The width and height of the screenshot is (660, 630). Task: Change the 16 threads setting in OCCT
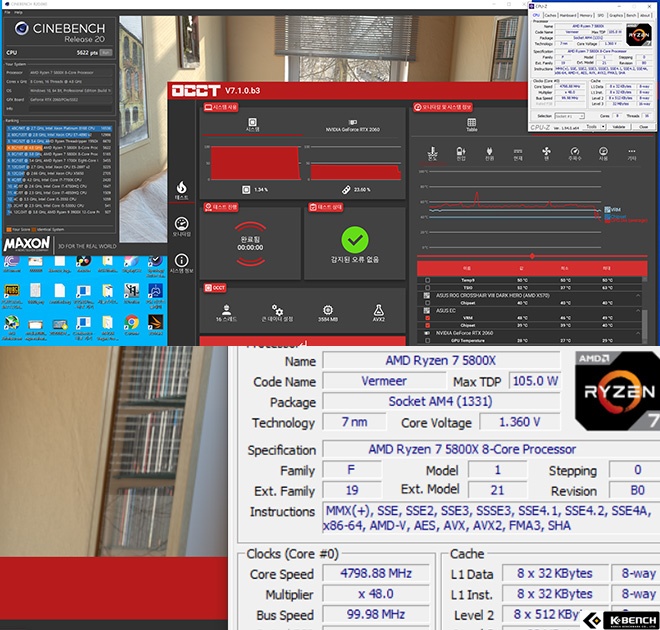tap(226, 313)
